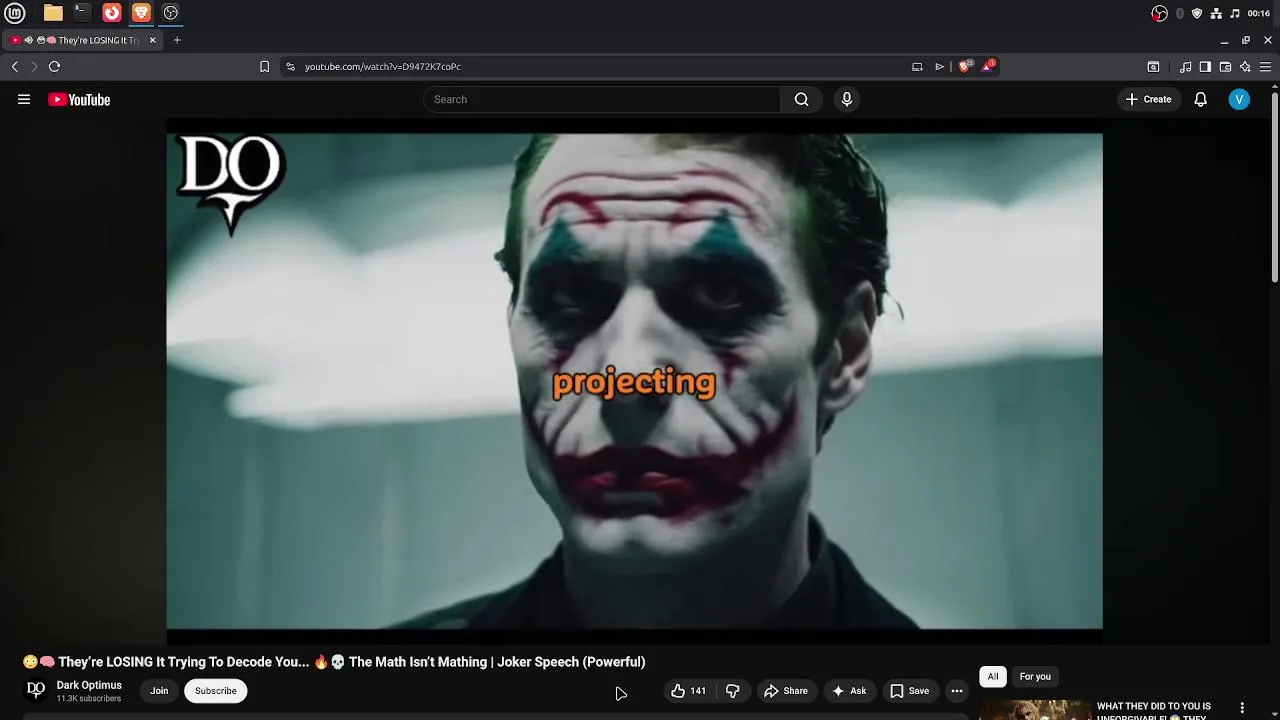Click the address bar URL

tap(383, 66)
